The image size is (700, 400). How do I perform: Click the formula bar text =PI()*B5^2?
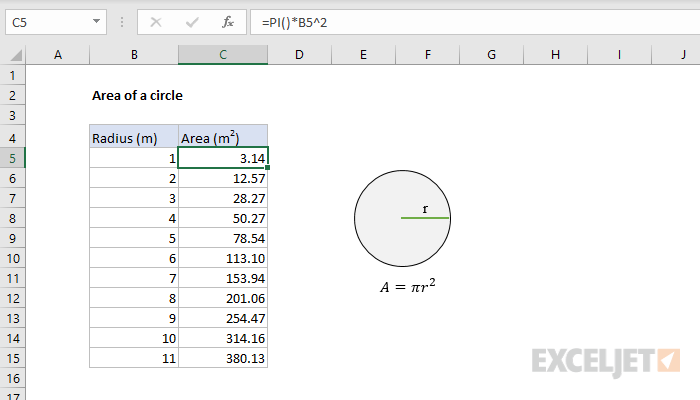[x=294, y=22]
